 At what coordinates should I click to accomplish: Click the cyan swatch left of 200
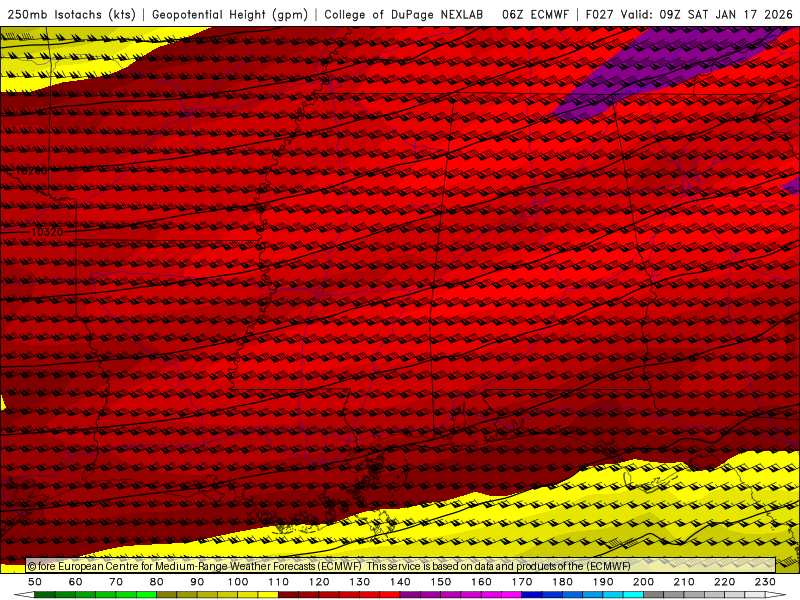coord(633,595)
